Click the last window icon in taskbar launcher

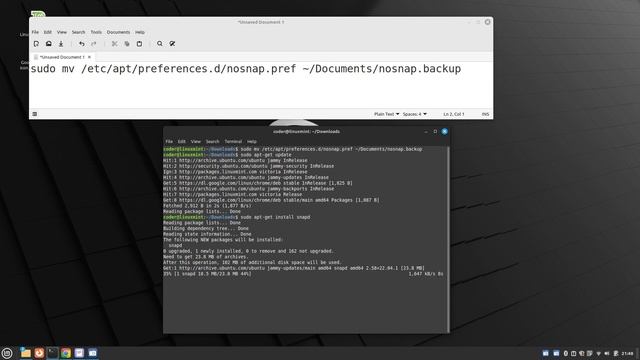tap(93, 353)
